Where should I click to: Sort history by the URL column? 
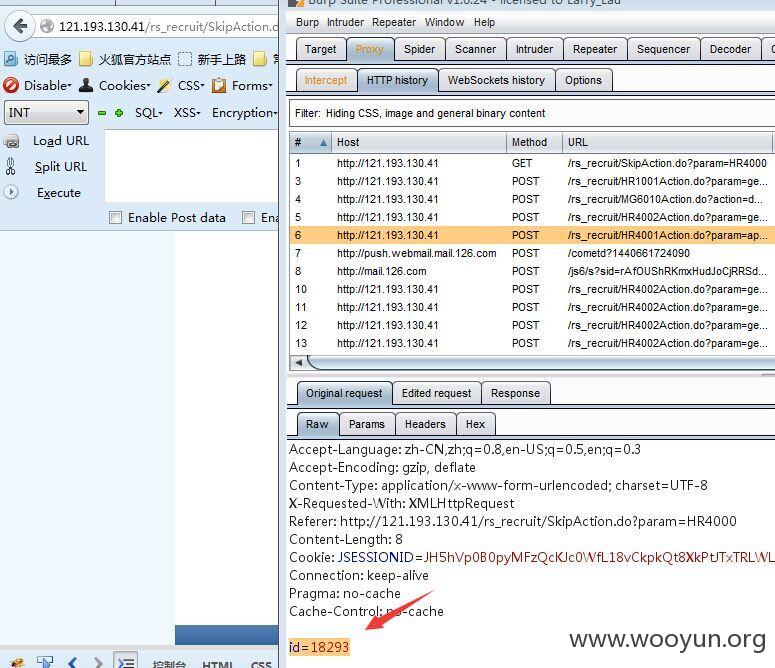(x=667, y=142)
